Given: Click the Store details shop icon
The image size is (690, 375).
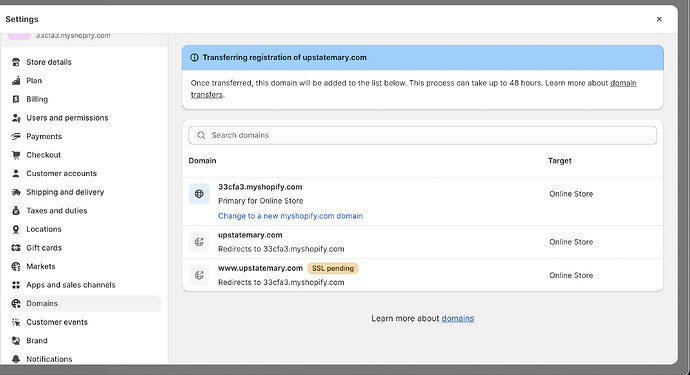Looking at the screenshot, I should click(x=16, y=62).
